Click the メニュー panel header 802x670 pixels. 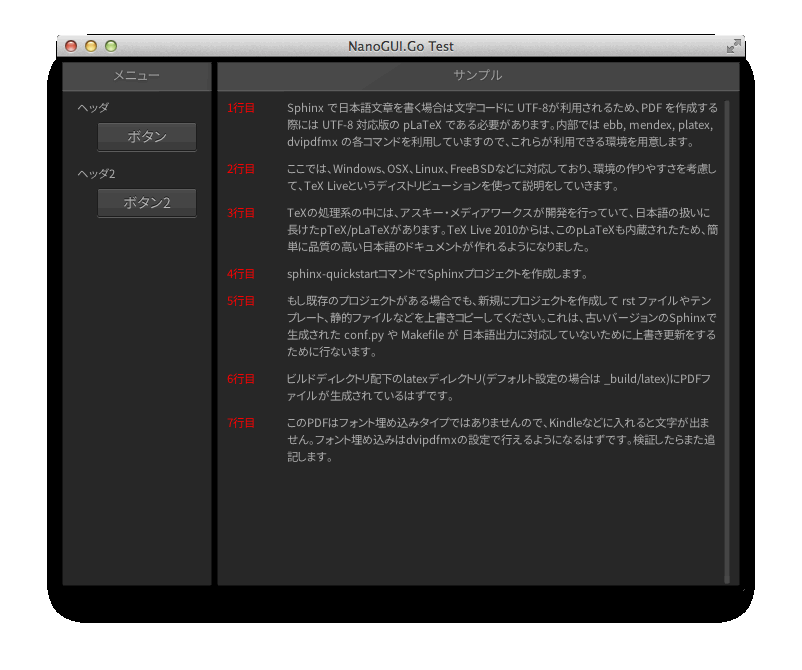(x=137, y=76)
